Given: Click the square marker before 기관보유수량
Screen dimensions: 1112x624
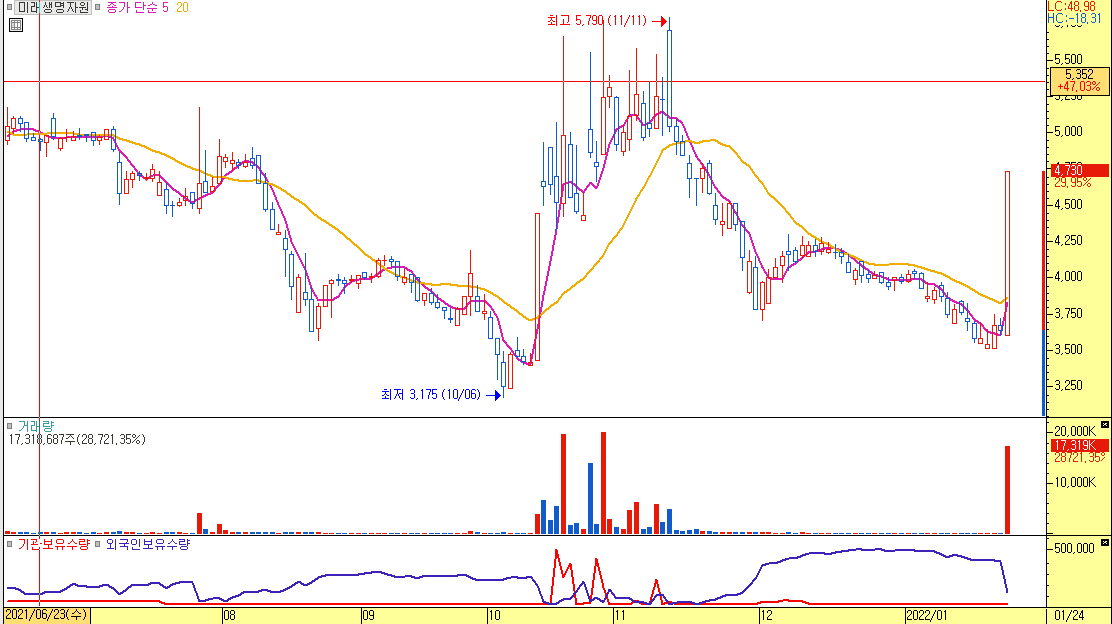Looking at the screenshot, I should (x=9, y=545).
